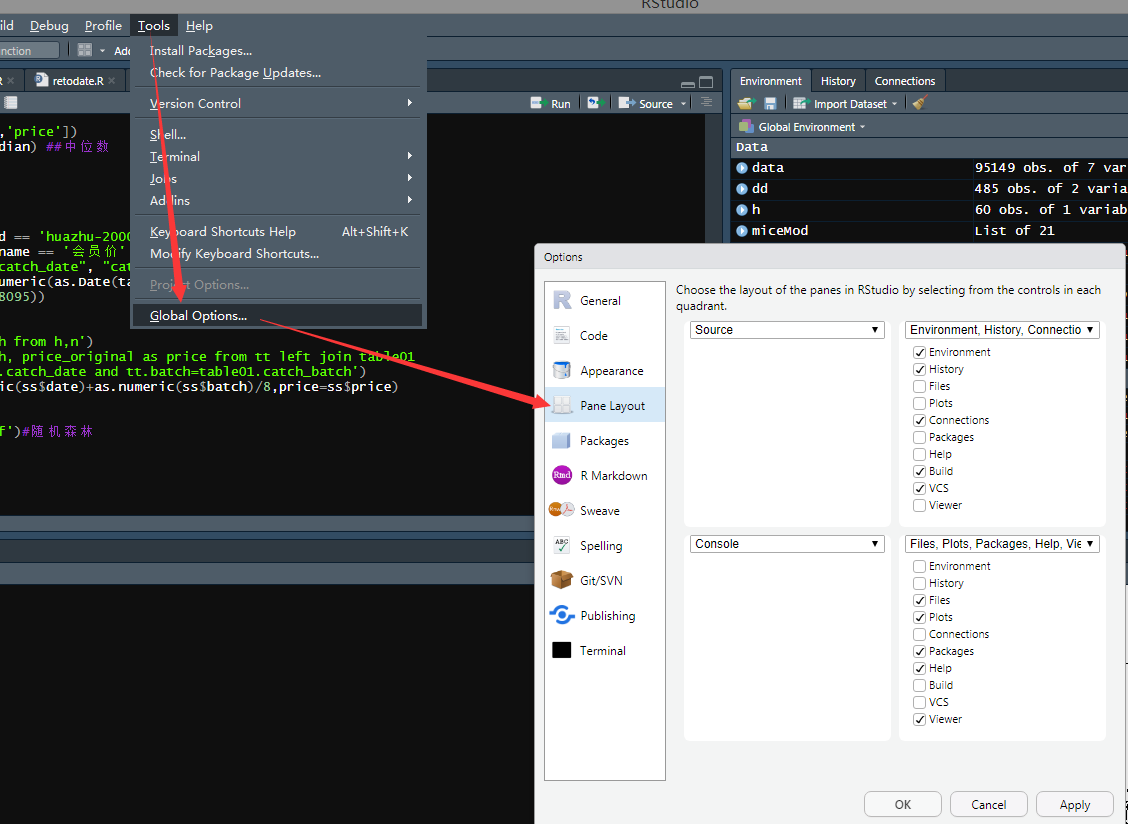Open the Tools menu
Viewport: 1128px width, 824px height.
tap(154, 26)
